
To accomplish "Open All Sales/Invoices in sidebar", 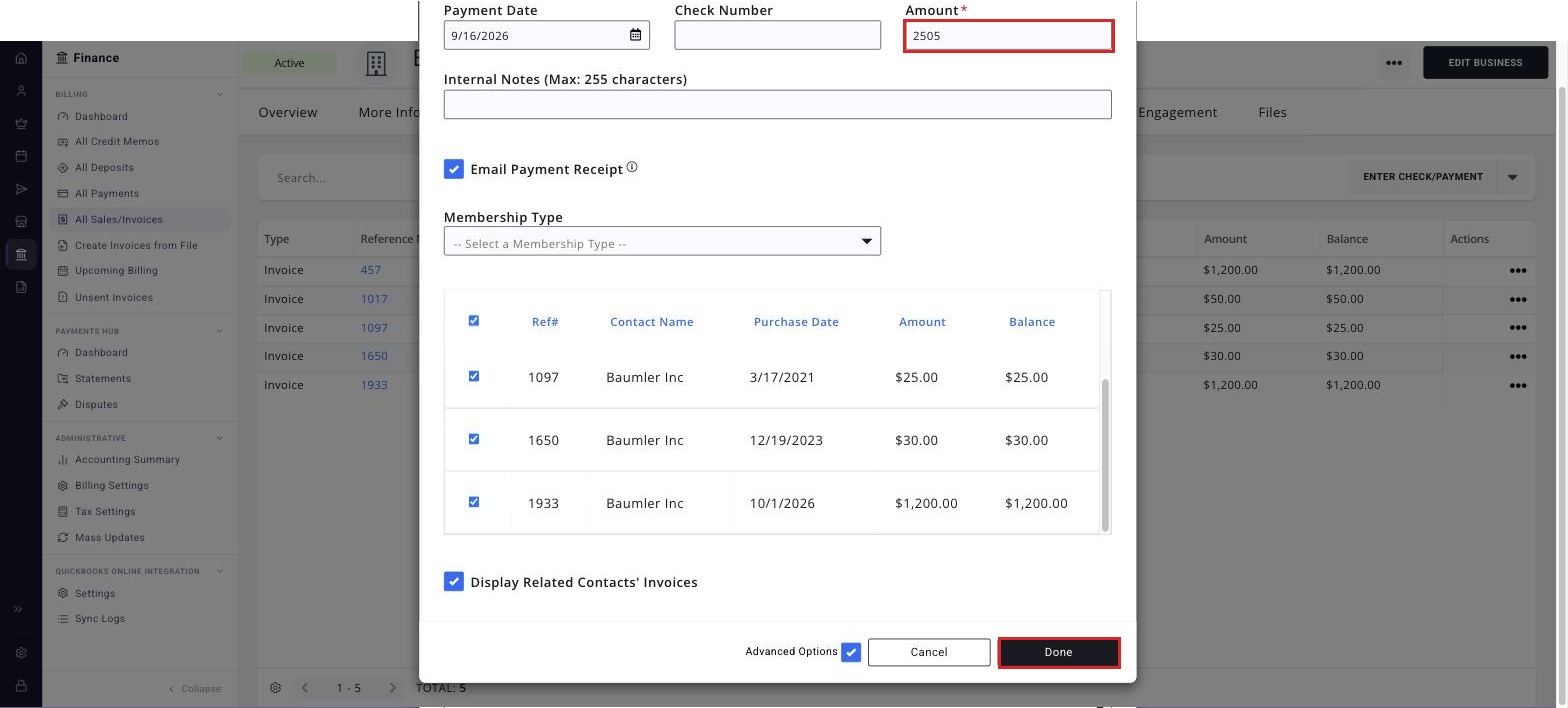I will 140,220.
